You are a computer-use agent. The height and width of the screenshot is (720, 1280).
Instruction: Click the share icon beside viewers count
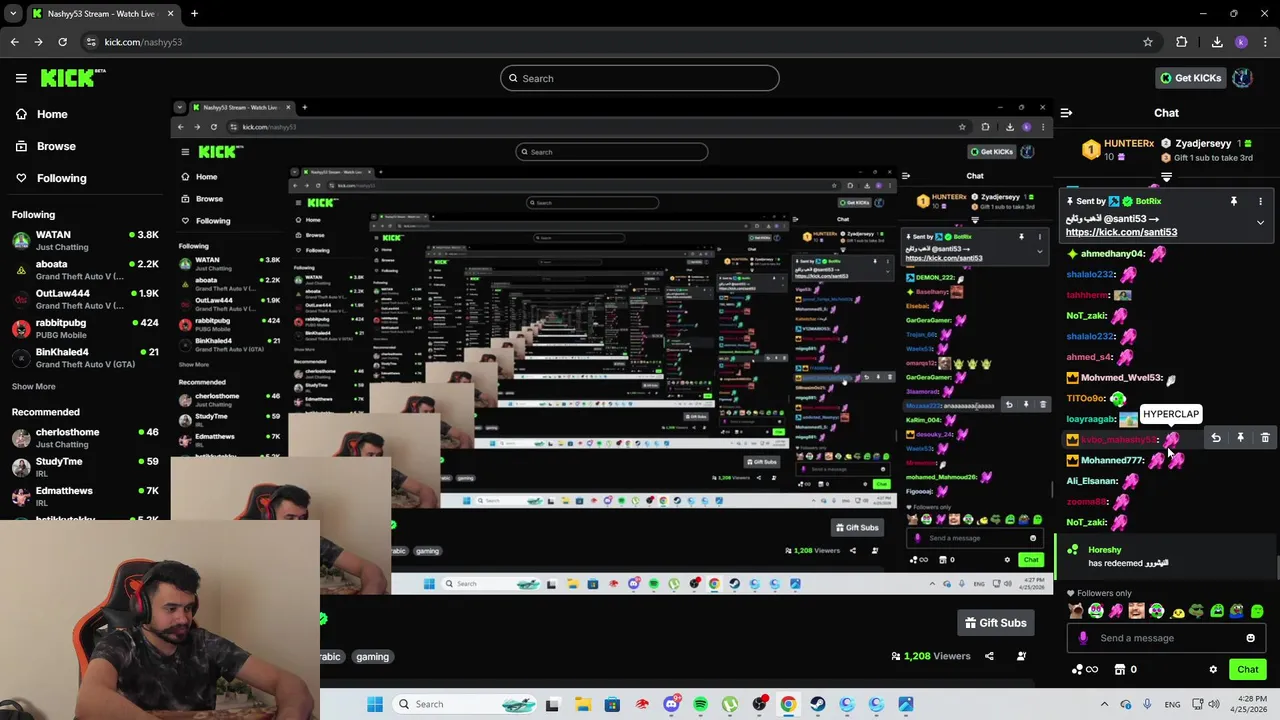click(x=989, y=656)
